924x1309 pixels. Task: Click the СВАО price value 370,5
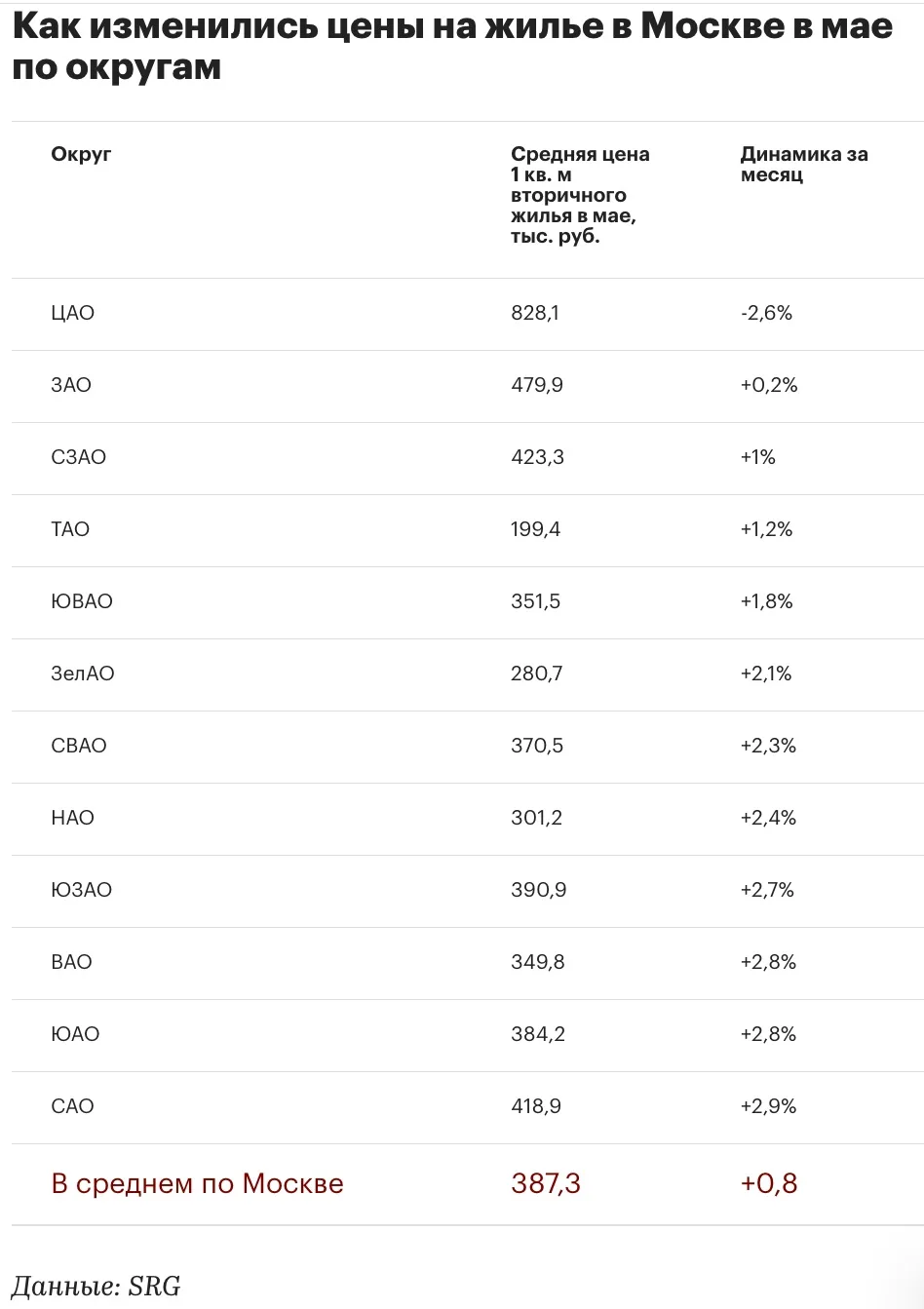537,746
